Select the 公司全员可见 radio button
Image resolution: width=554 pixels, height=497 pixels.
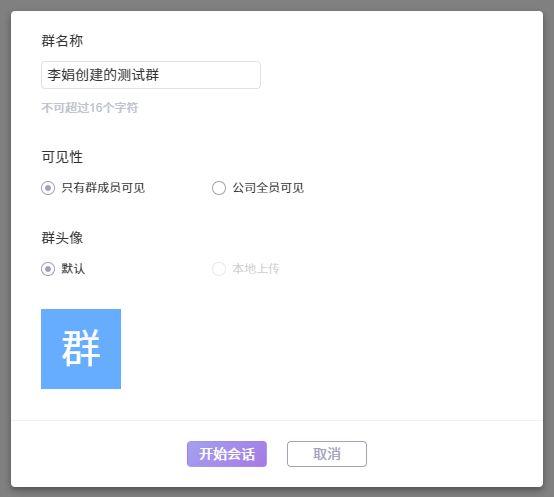219,188
